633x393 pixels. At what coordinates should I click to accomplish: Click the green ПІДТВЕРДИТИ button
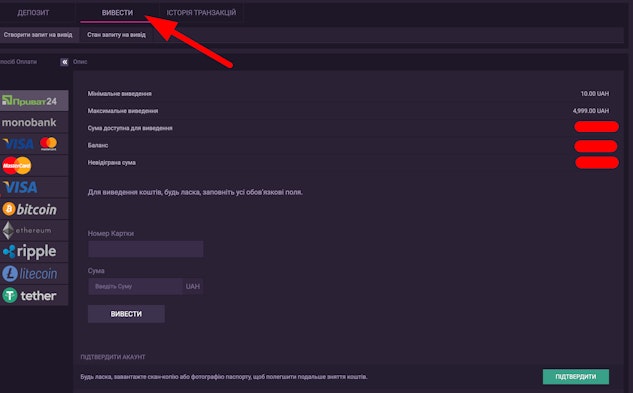click(x=576, y=376)
